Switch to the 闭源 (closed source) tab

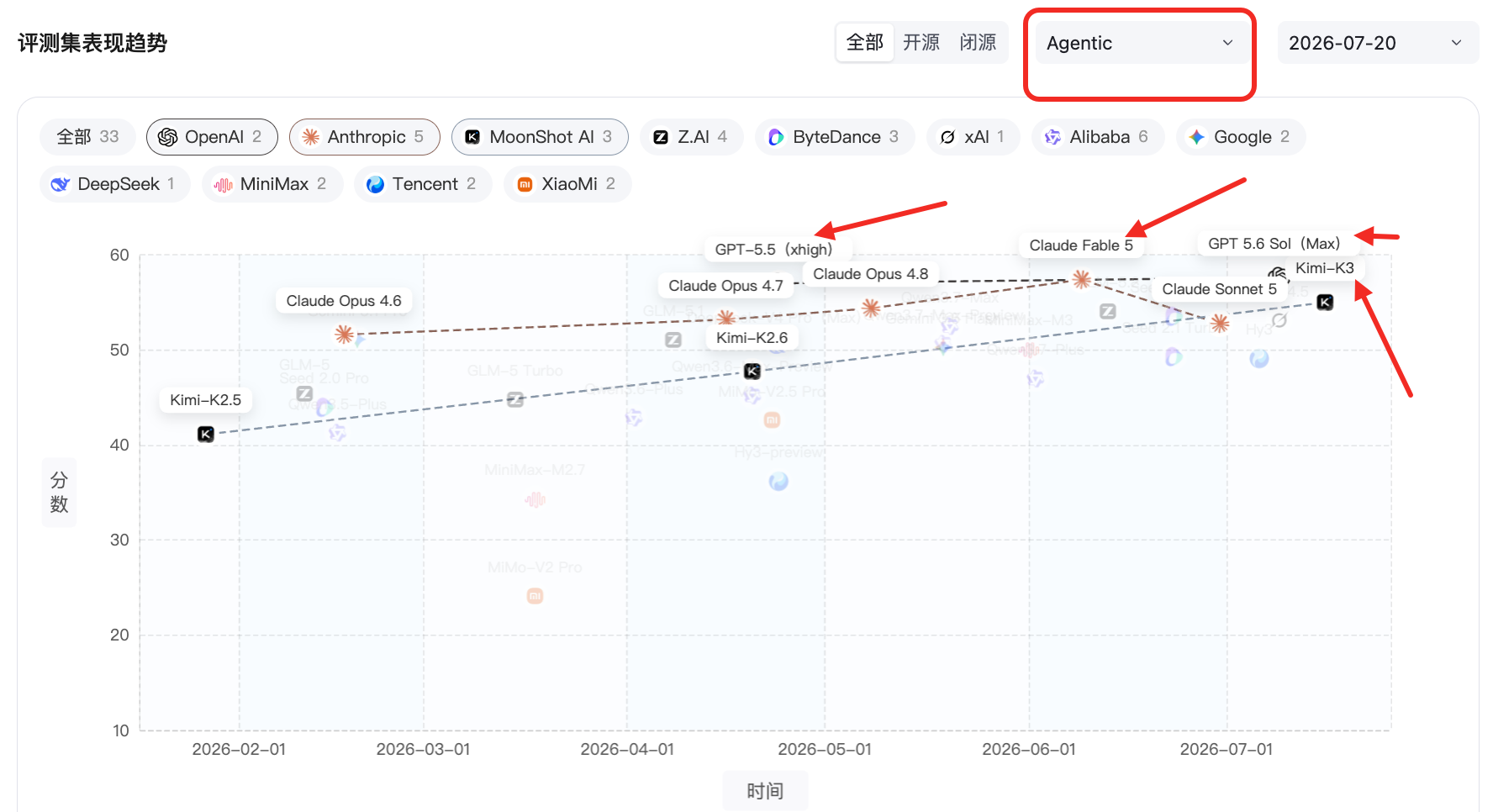click(x=978, y=43)
